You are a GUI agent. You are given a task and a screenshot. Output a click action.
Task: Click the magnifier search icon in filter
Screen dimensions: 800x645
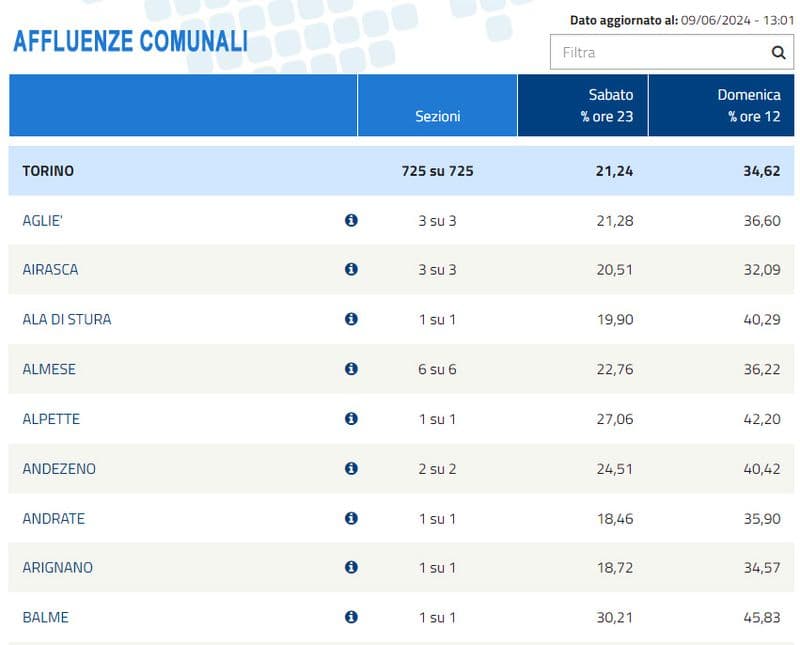778,53
